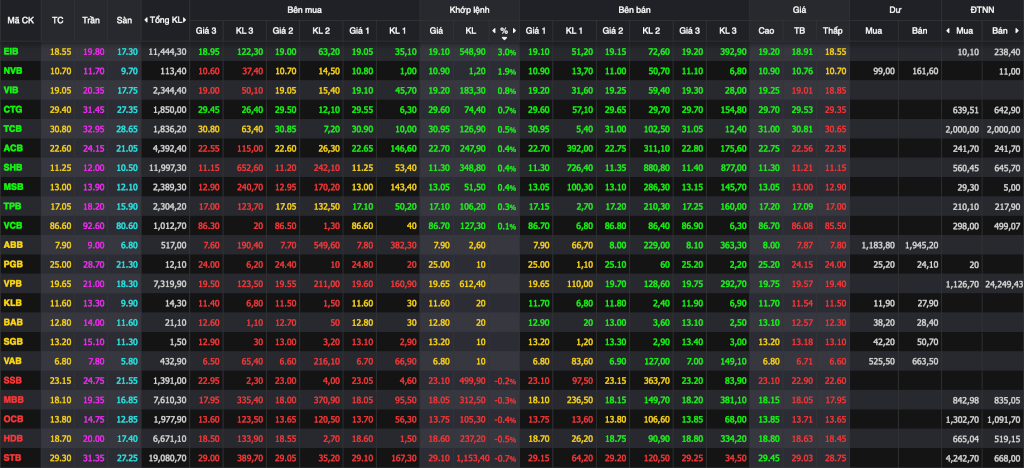Click ABB's Dư Bán value 1,945,20
The image size is (1024, 468).
pyautogui.click(x=921, y=245)
